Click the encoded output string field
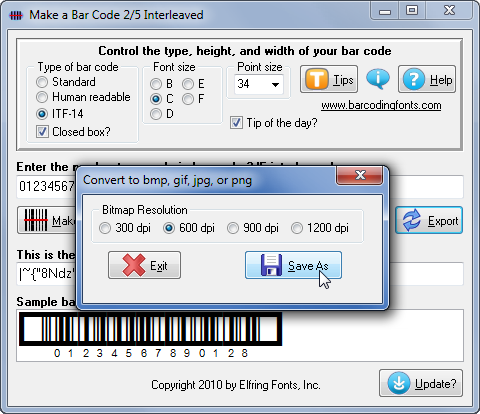 [x=47, y=274]
